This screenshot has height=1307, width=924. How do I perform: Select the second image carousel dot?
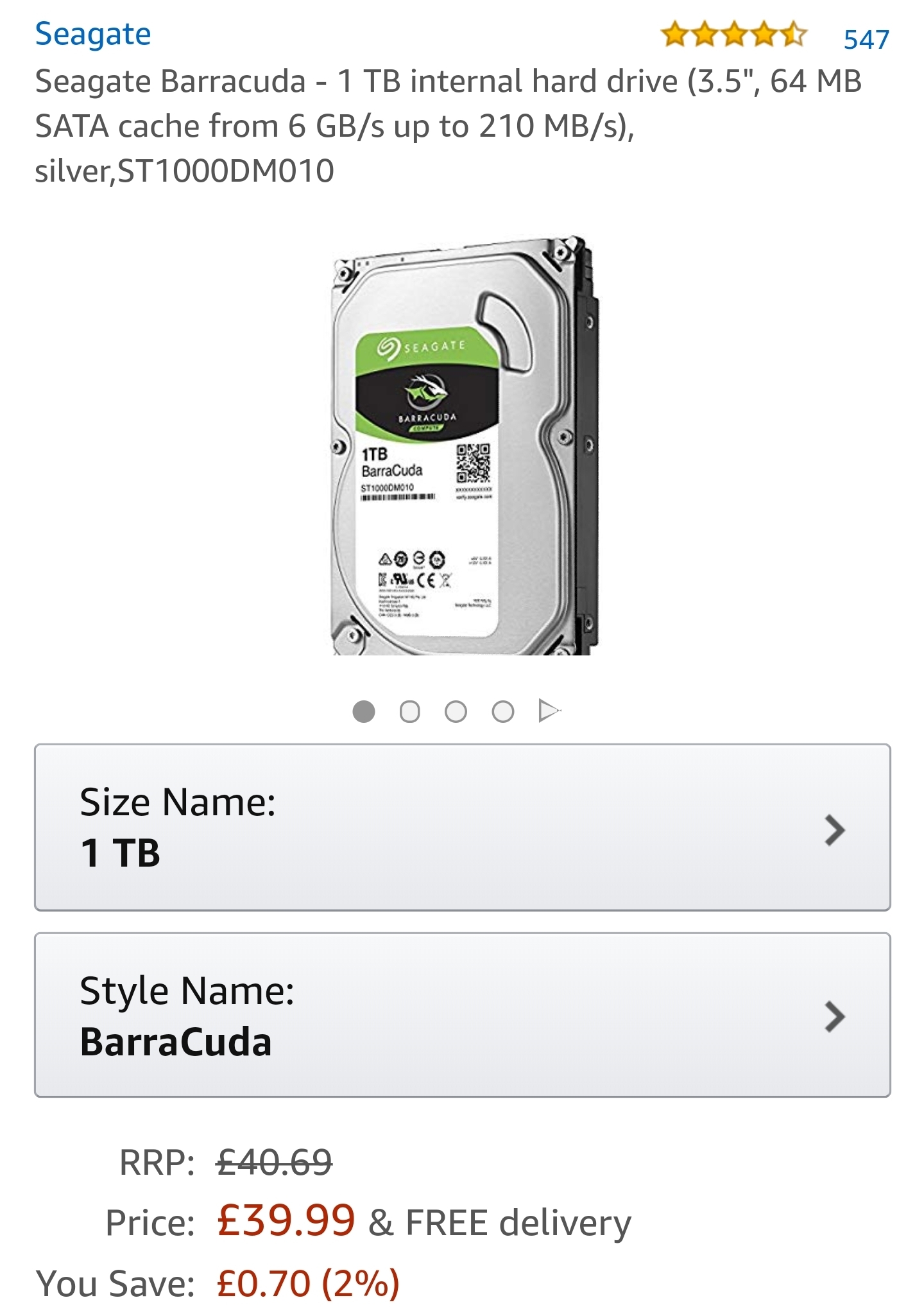409,711
